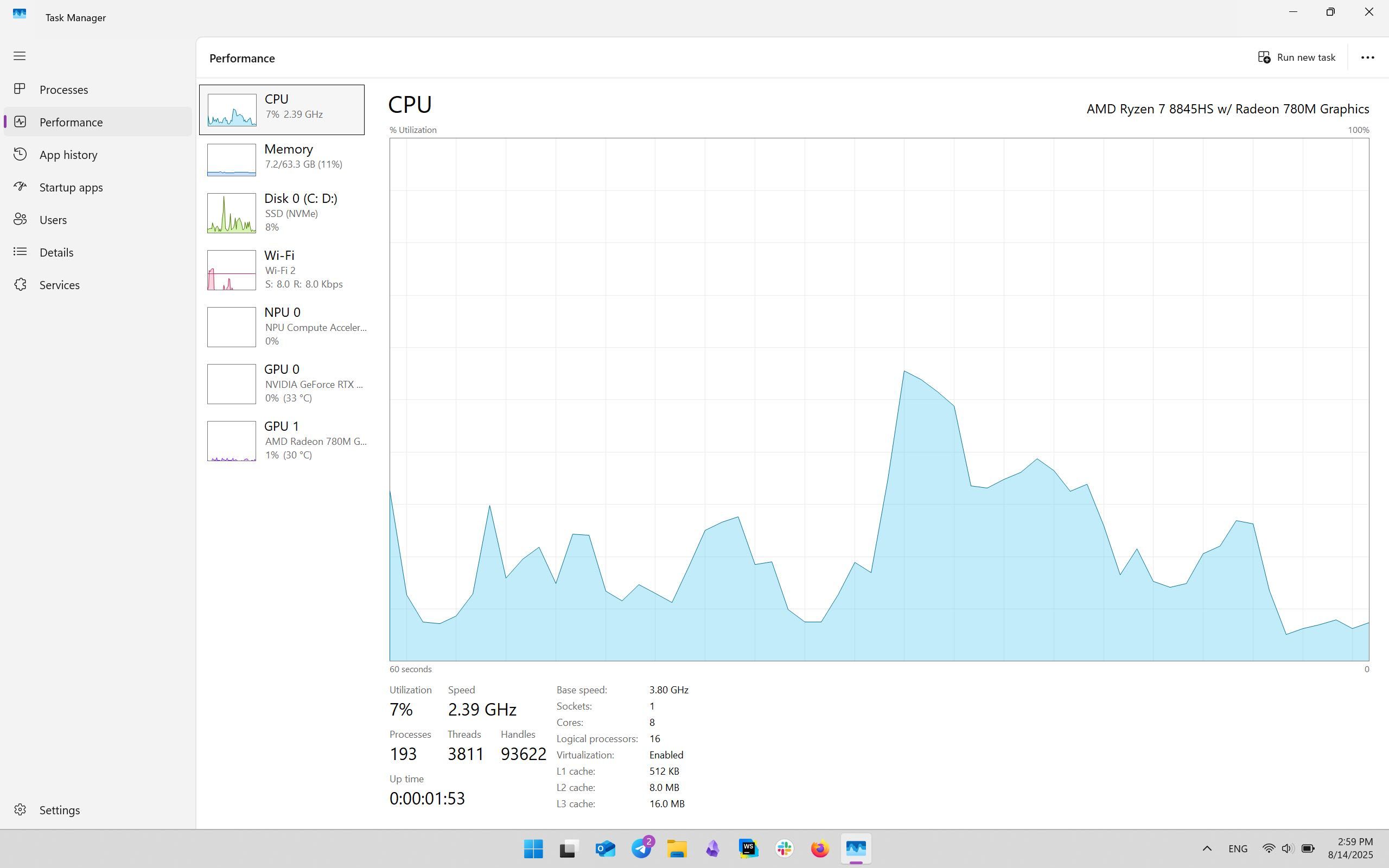Go to the Services page
Image resolution: width=1389 pixels, height=868 pixels.
(98, 285)
